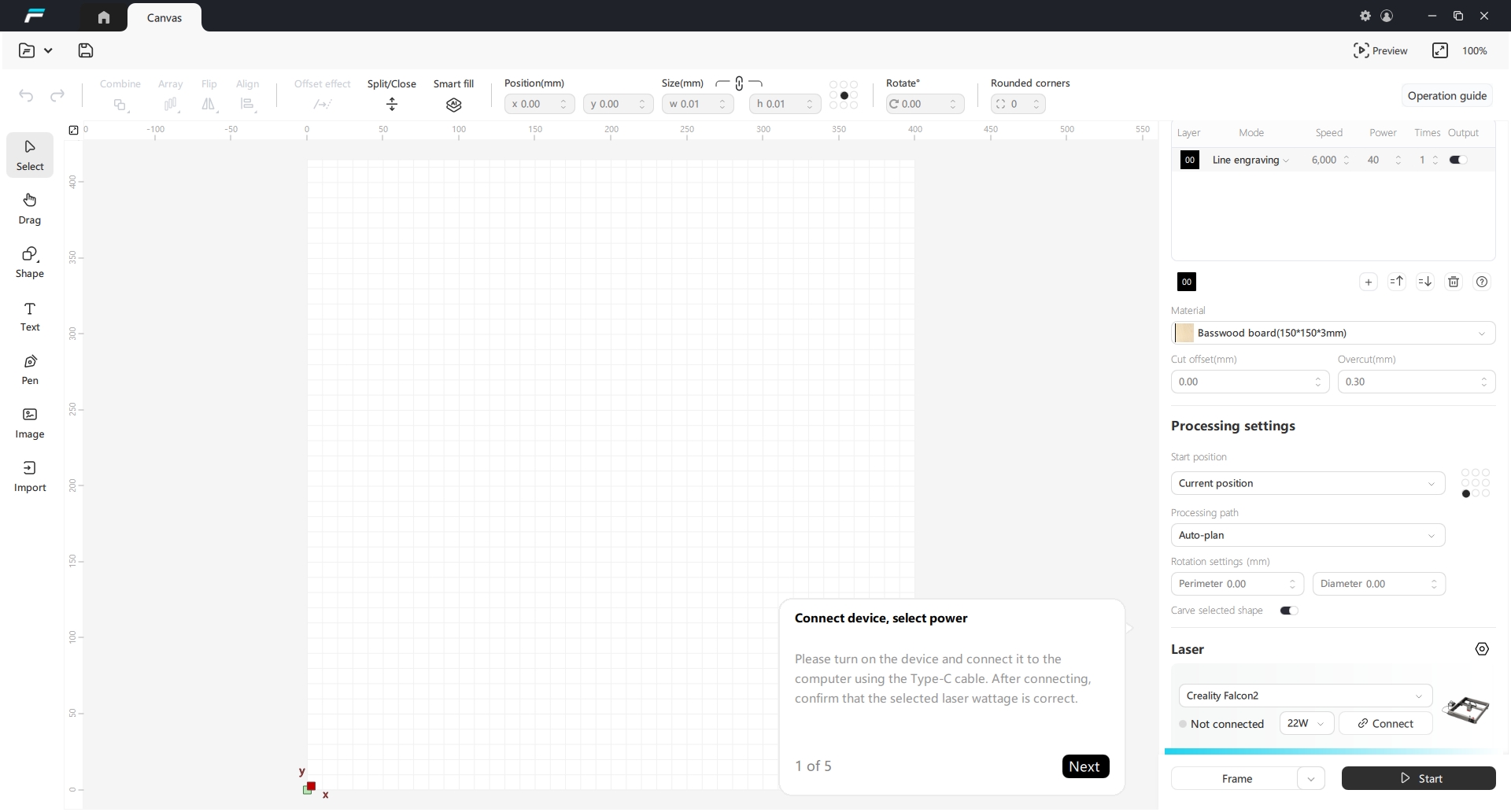Viewport: 1511px width, 812px height.
Task: Select the Text tool
Action: pos(29,316)
